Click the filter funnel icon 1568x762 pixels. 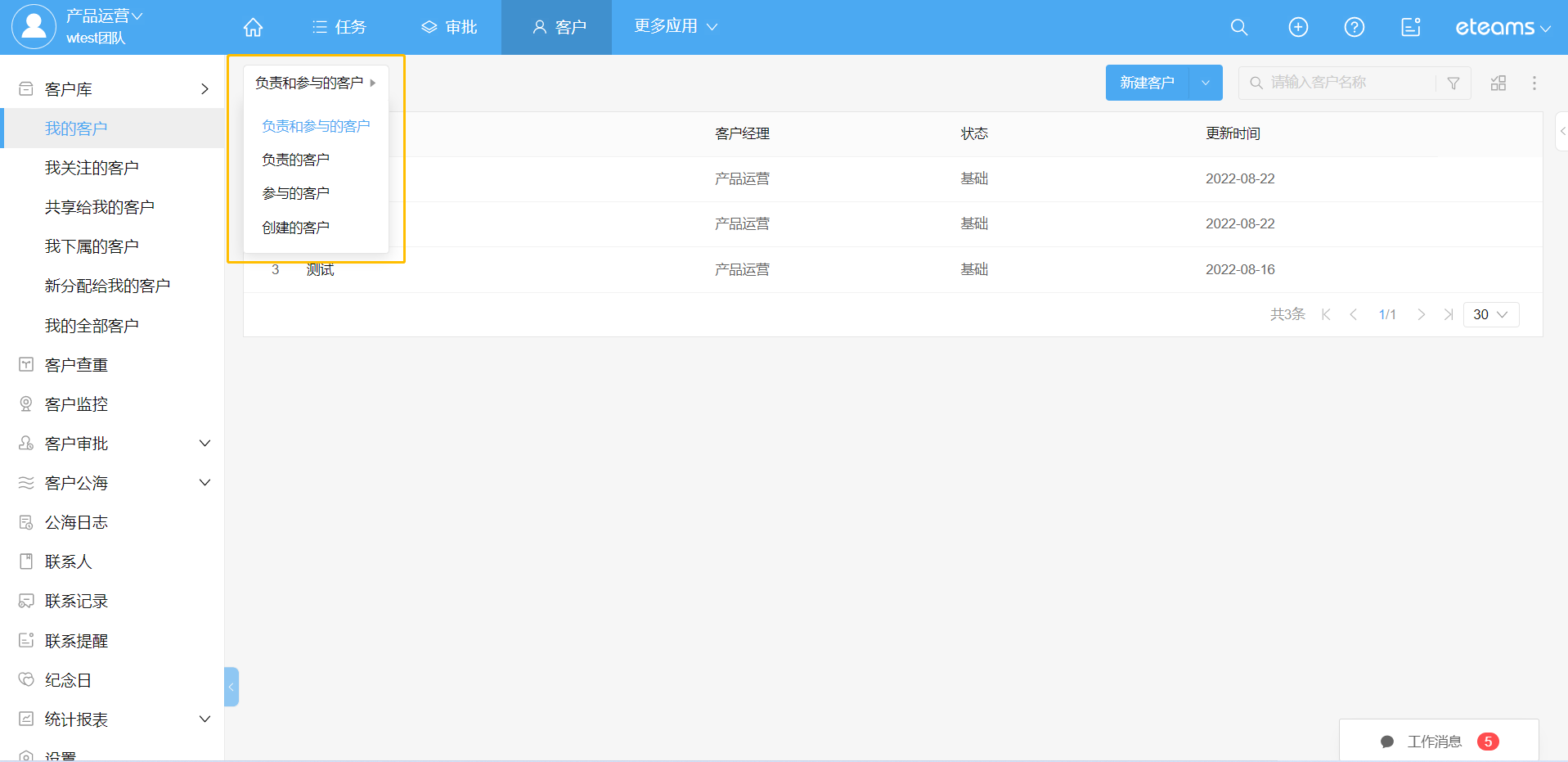coord(1453,83)
